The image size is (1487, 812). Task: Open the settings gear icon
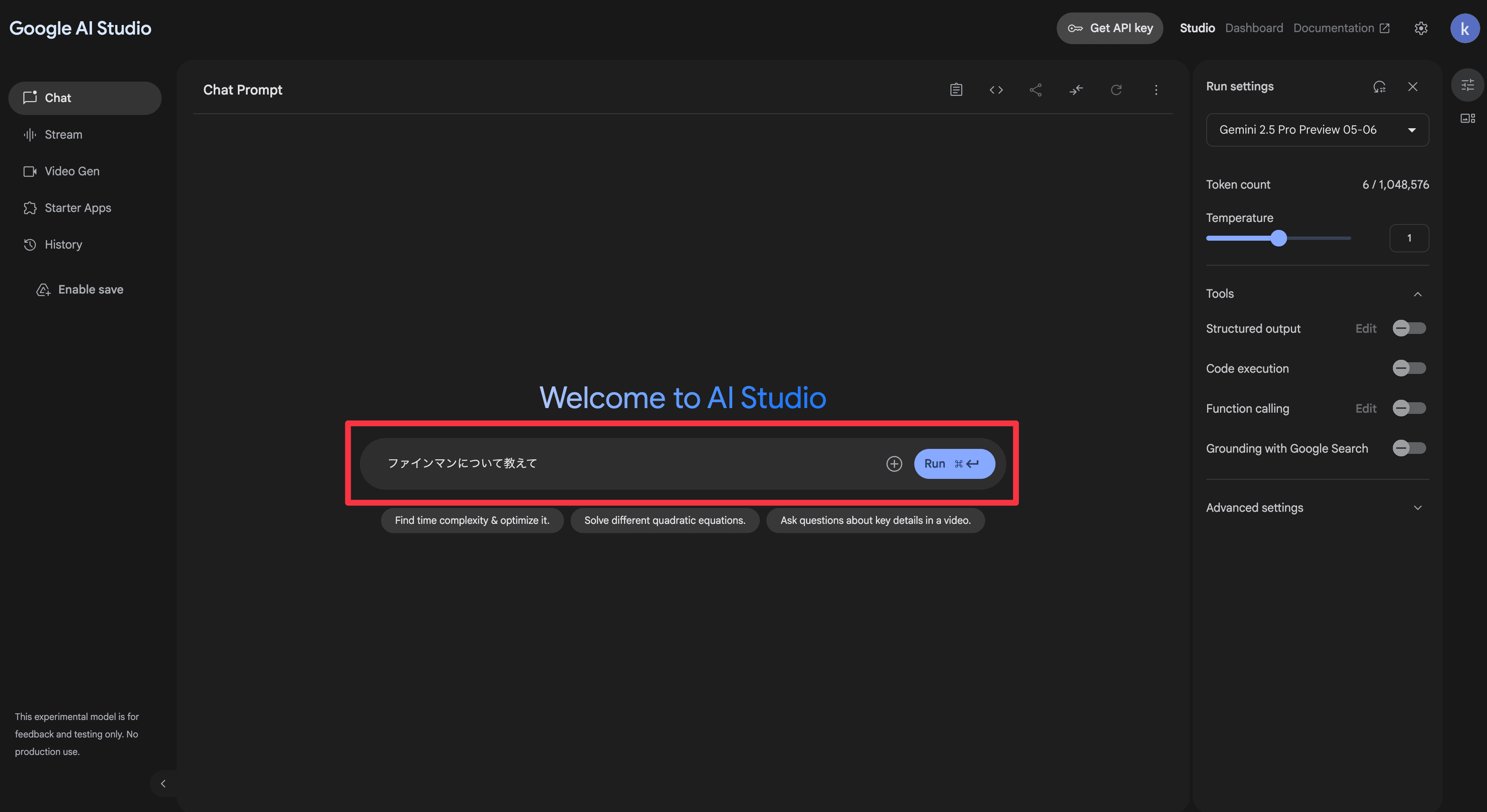pyautogui.click(x=1421, y=28)
